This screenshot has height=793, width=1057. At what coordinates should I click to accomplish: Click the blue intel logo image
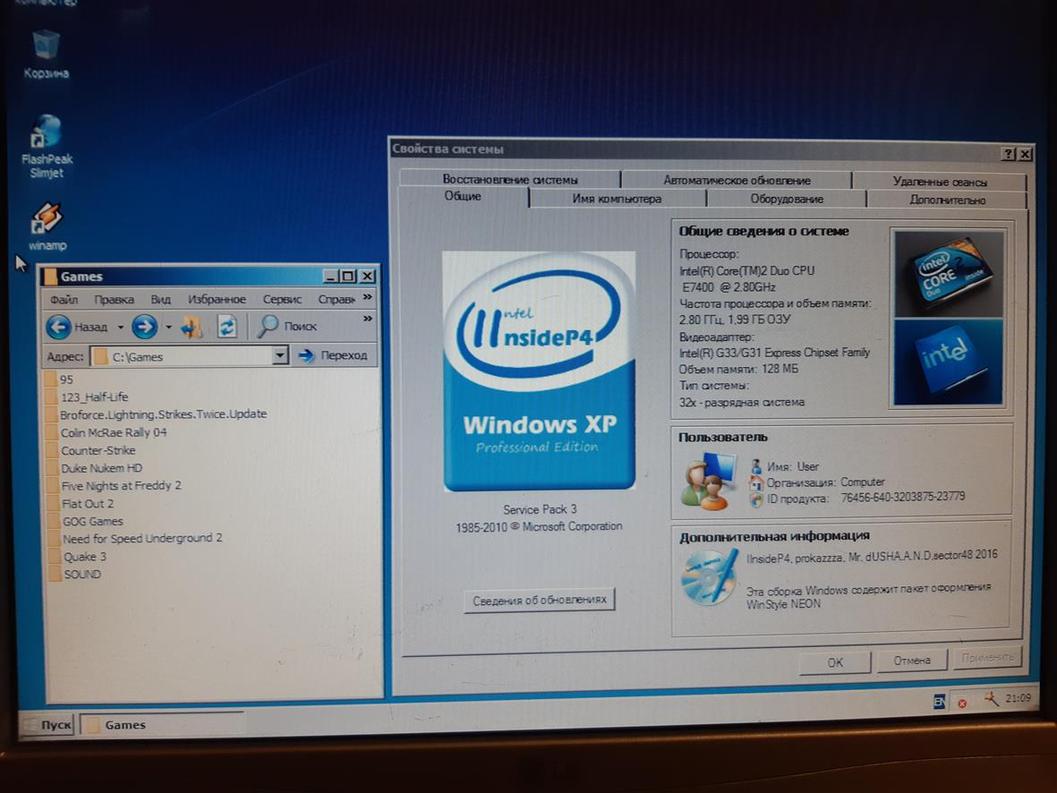pos(948,361)
